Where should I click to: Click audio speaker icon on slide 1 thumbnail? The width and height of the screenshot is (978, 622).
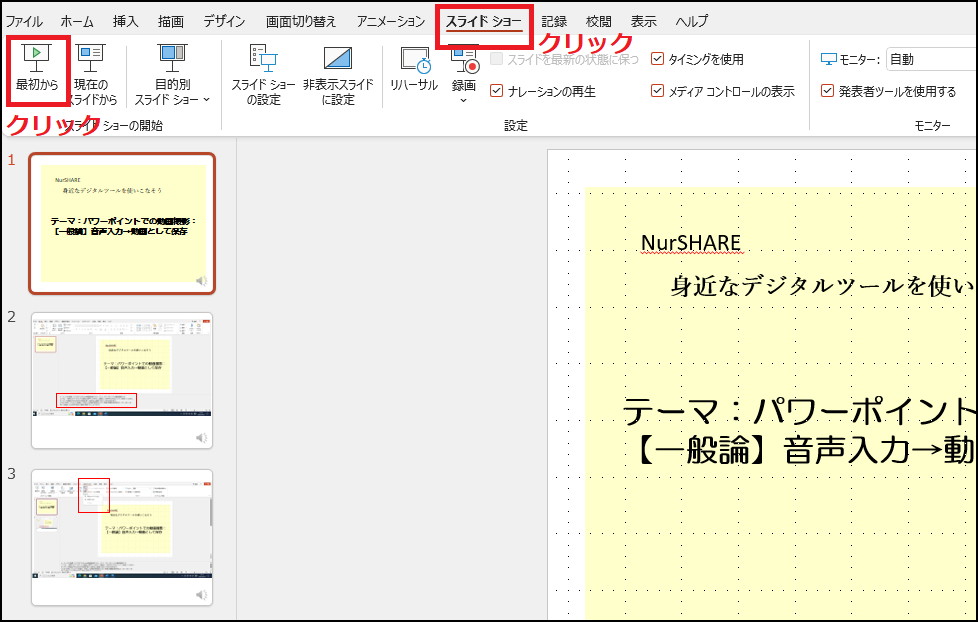[201, 281]
